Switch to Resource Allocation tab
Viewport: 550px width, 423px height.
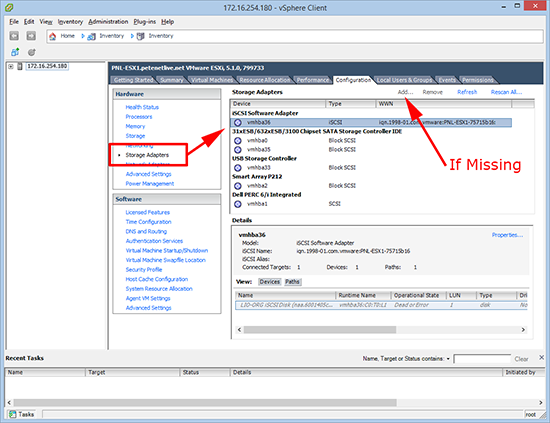tap(265, 80)
